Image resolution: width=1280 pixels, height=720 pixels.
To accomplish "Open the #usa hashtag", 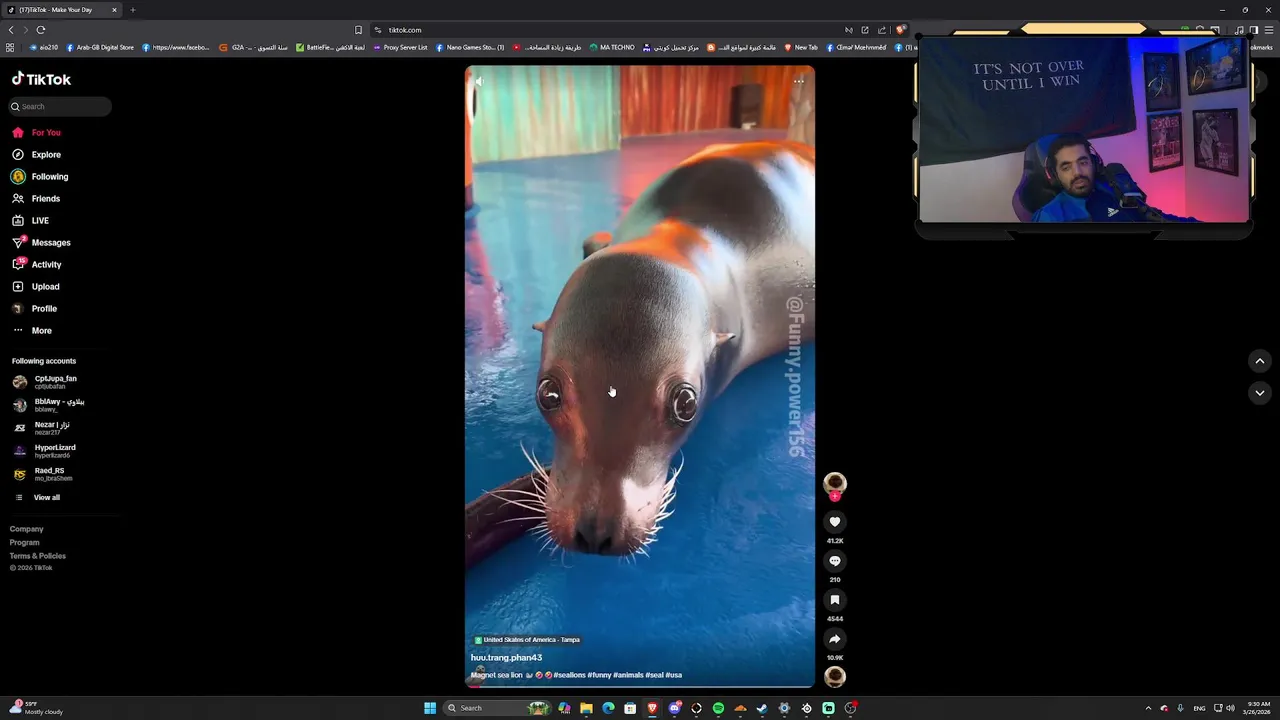I will (x=673, y=675).
